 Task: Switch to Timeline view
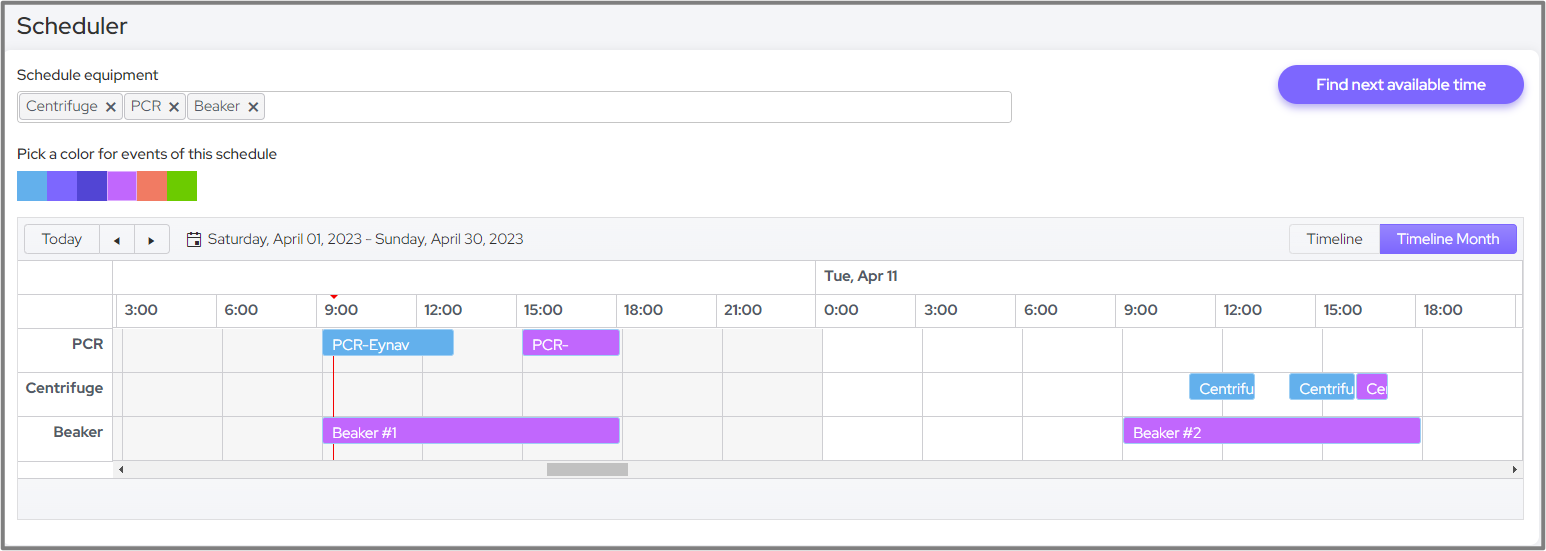1334,239
